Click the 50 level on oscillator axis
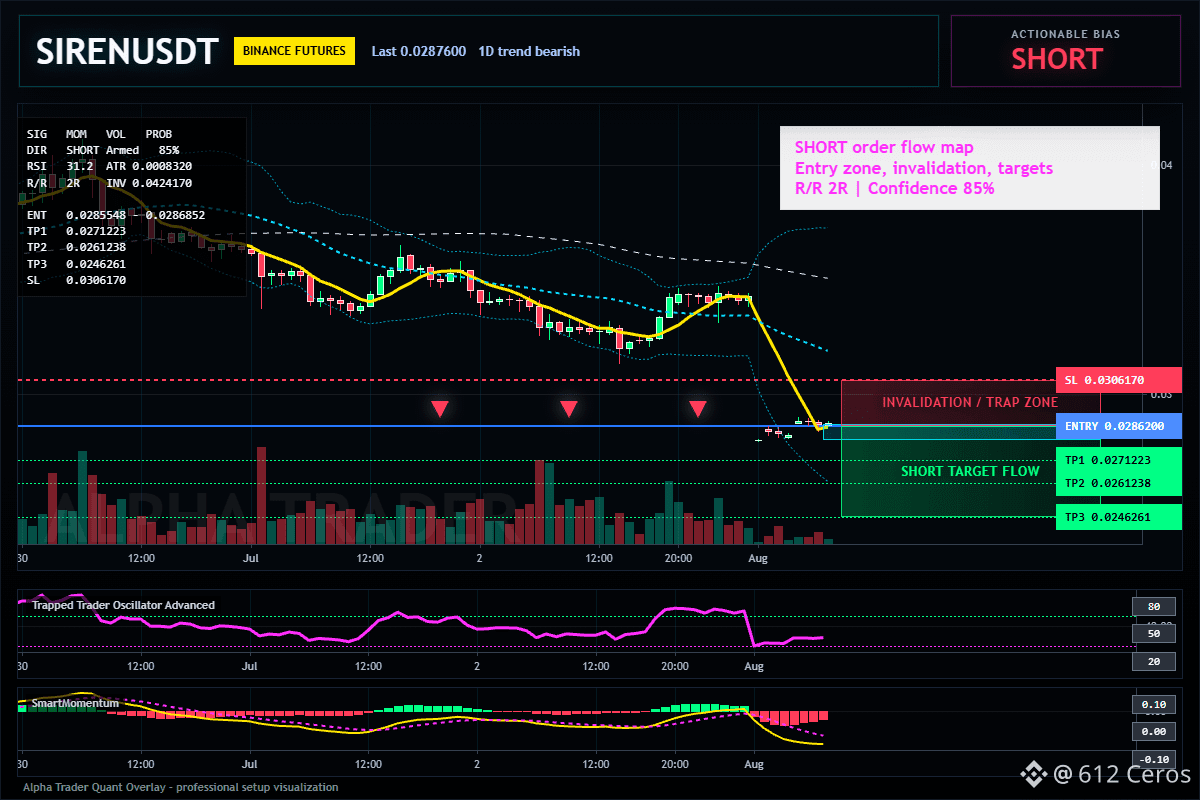Image resolution: width=1200 pixels, height=800 pixels. (x=1153, y=633)
